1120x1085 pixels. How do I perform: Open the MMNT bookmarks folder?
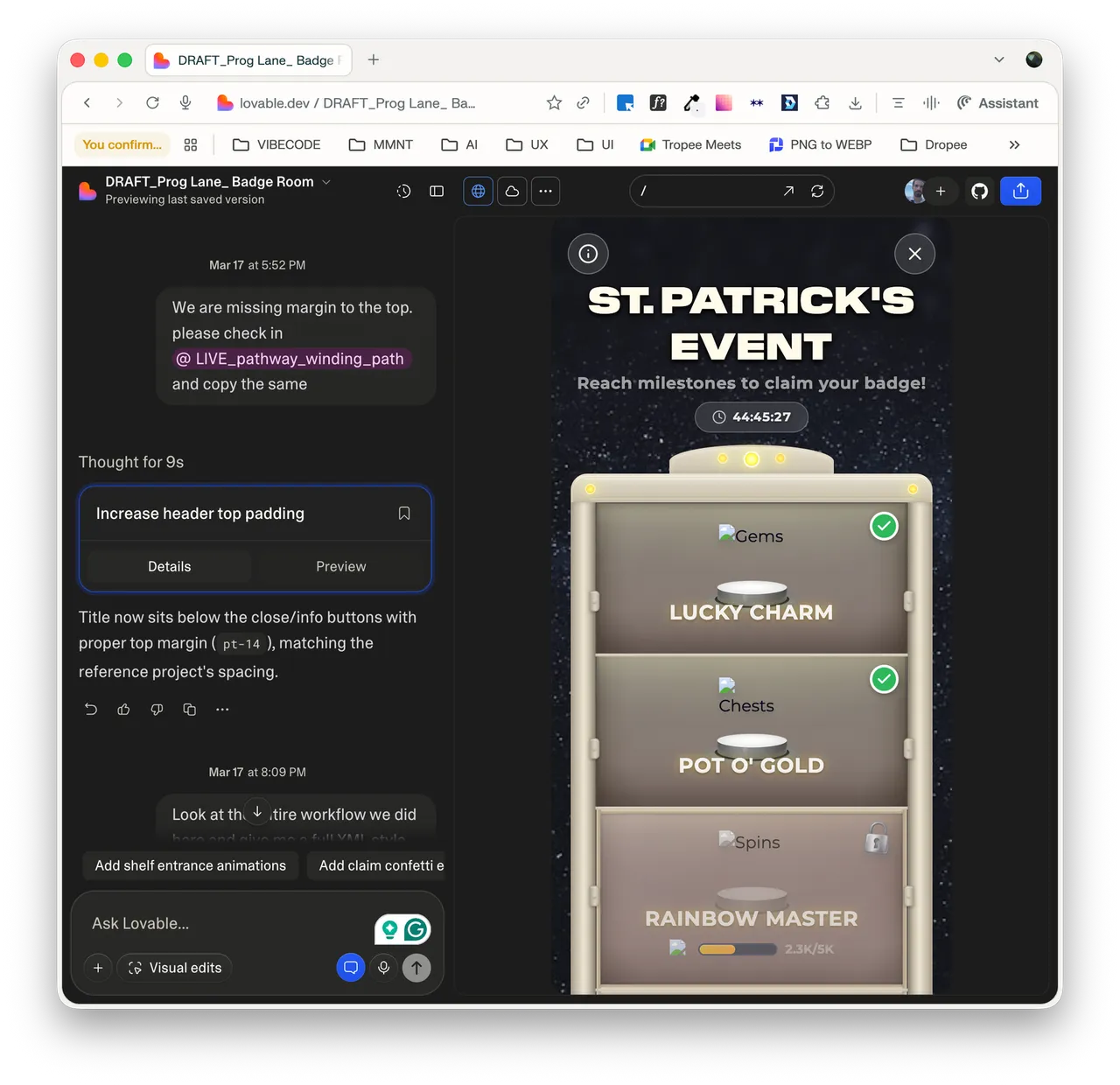pyautogui.click(x=381, y=145)
